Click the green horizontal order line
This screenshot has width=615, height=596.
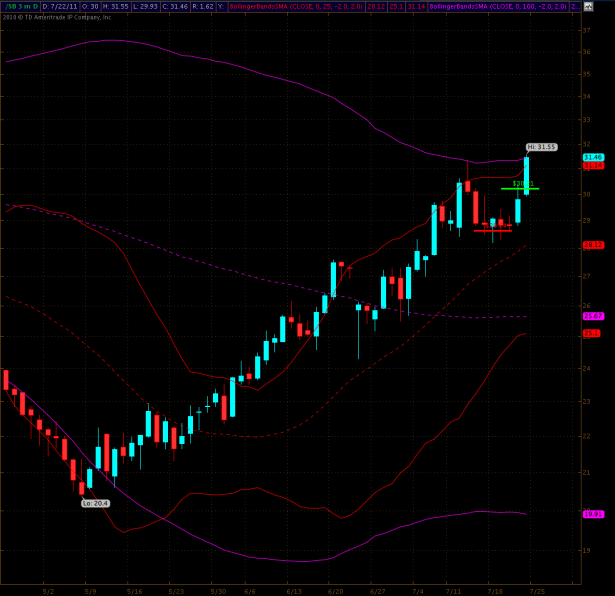(520, 188)
